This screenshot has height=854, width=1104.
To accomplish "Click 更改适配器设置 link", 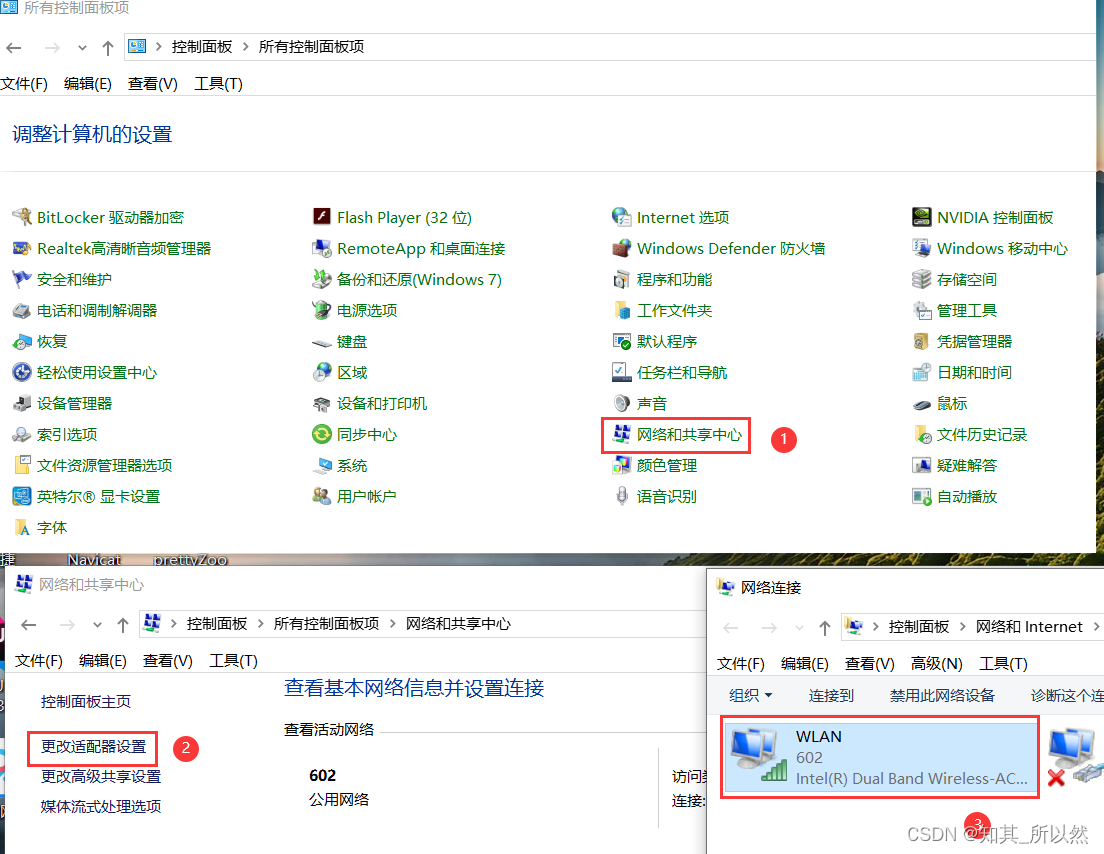I will 93,746.
